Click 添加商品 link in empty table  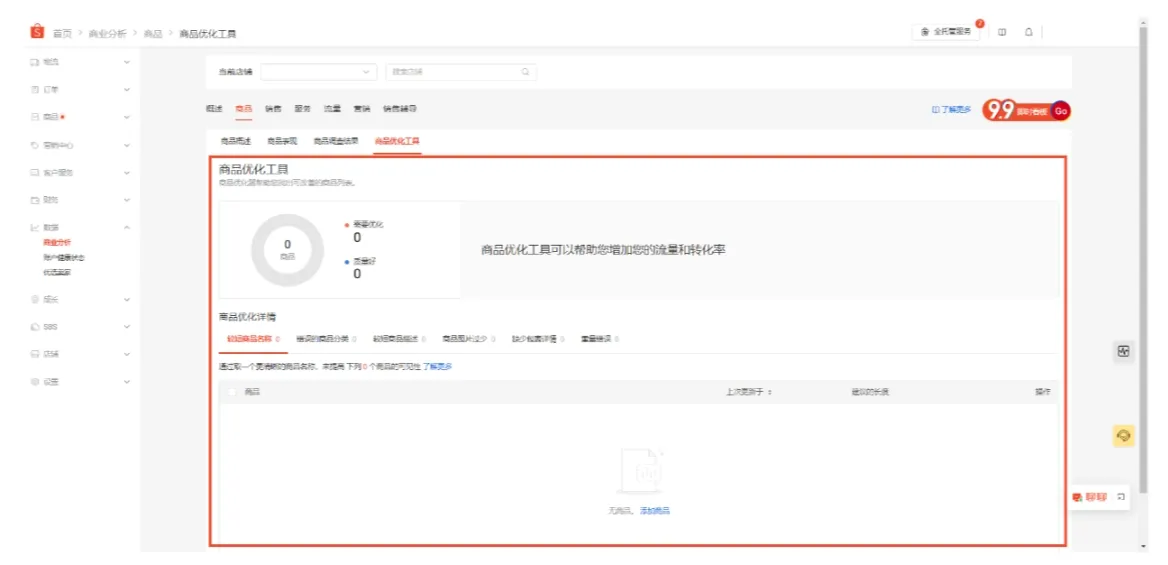656,511
